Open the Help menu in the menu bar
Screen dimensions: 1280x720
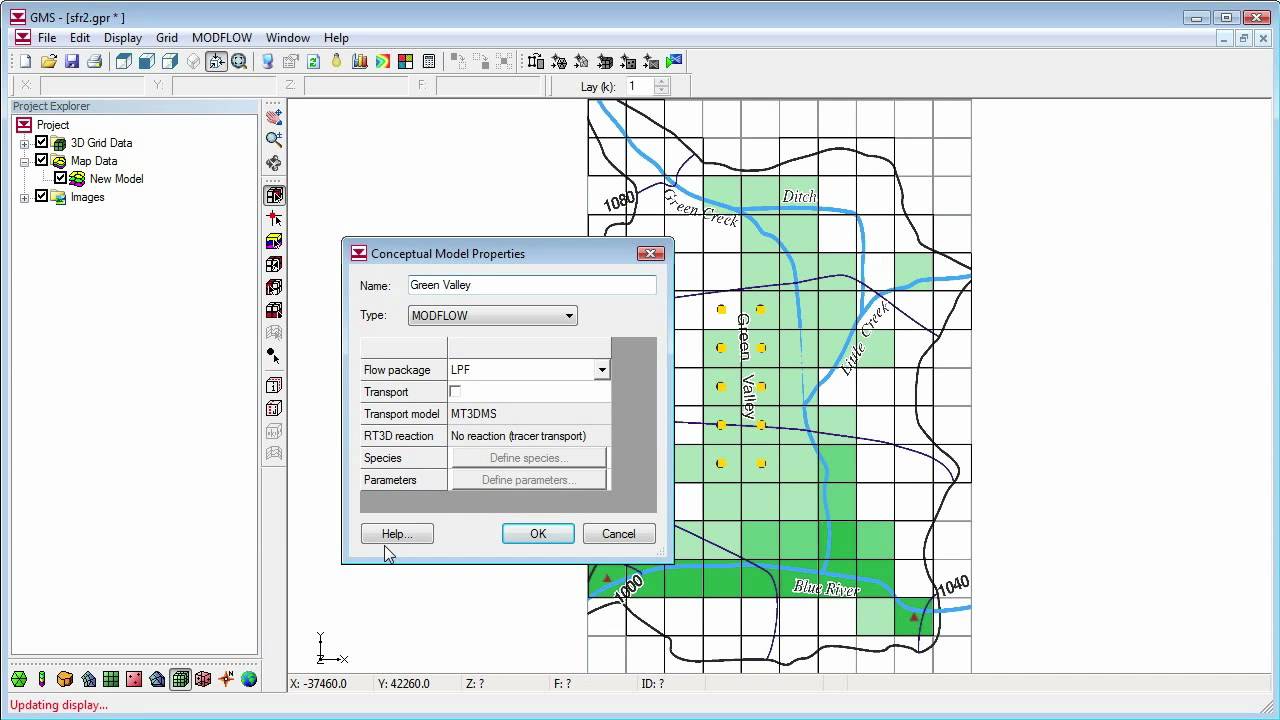pos(336,38)
